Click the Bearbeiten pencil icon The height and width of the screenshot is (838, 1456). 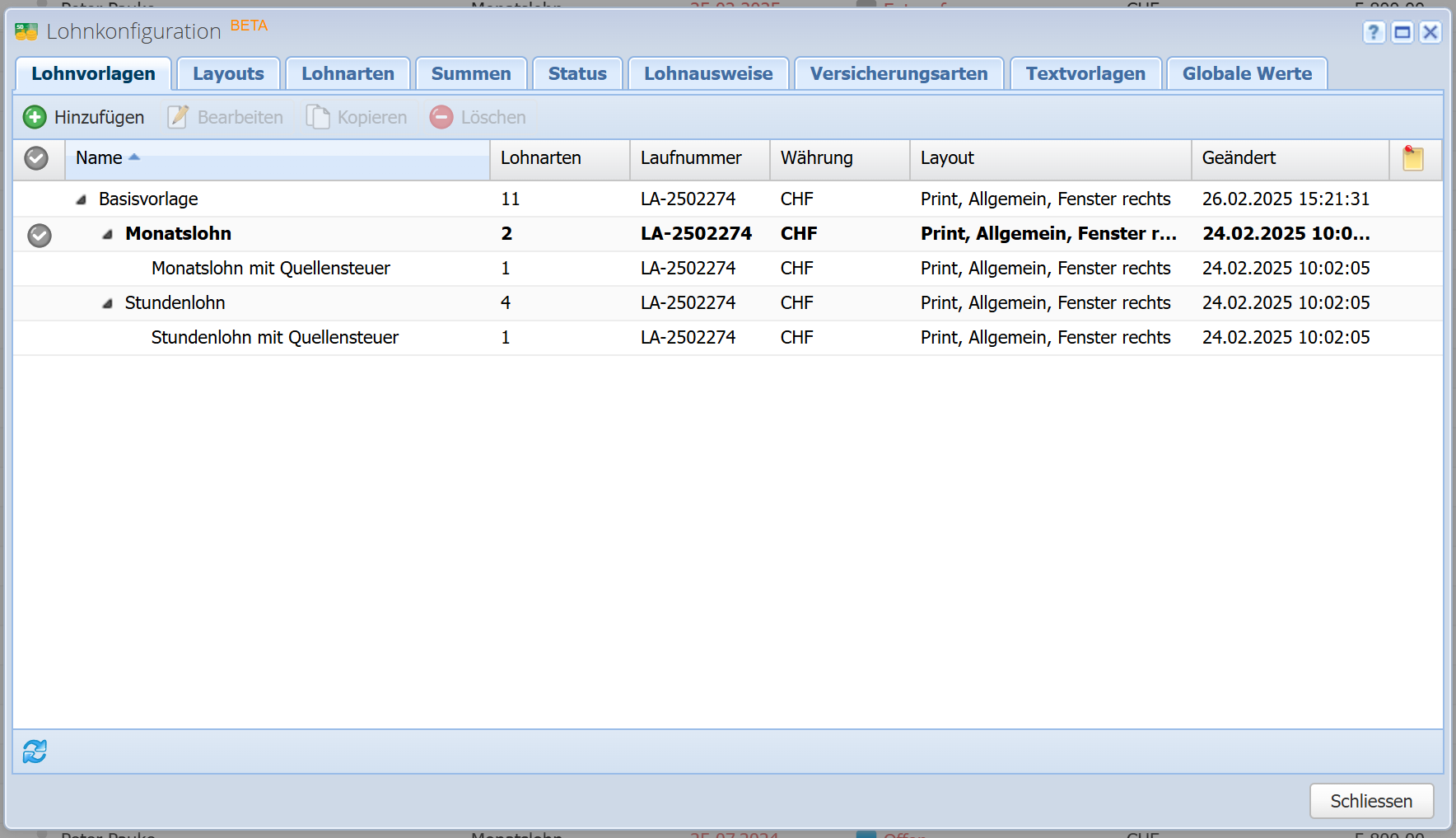[x=178, y=117]
